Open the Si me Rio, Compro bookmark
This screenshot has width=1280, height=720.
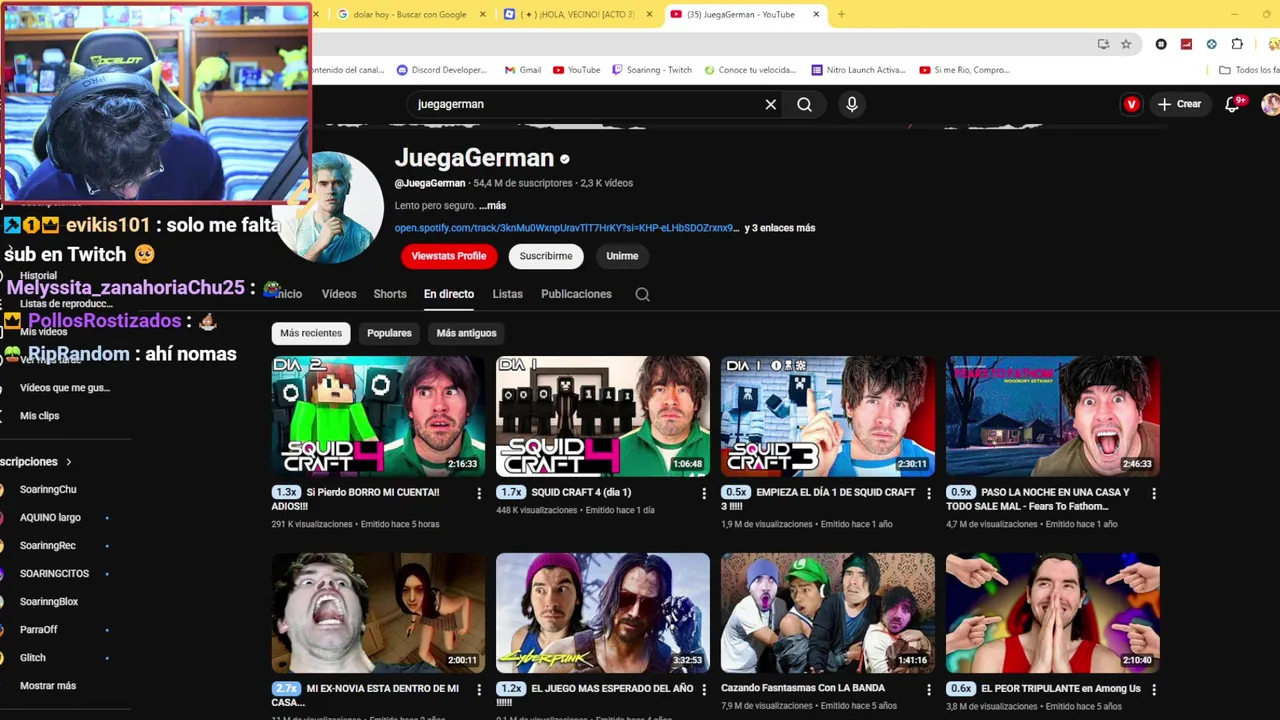coord(965,70)
